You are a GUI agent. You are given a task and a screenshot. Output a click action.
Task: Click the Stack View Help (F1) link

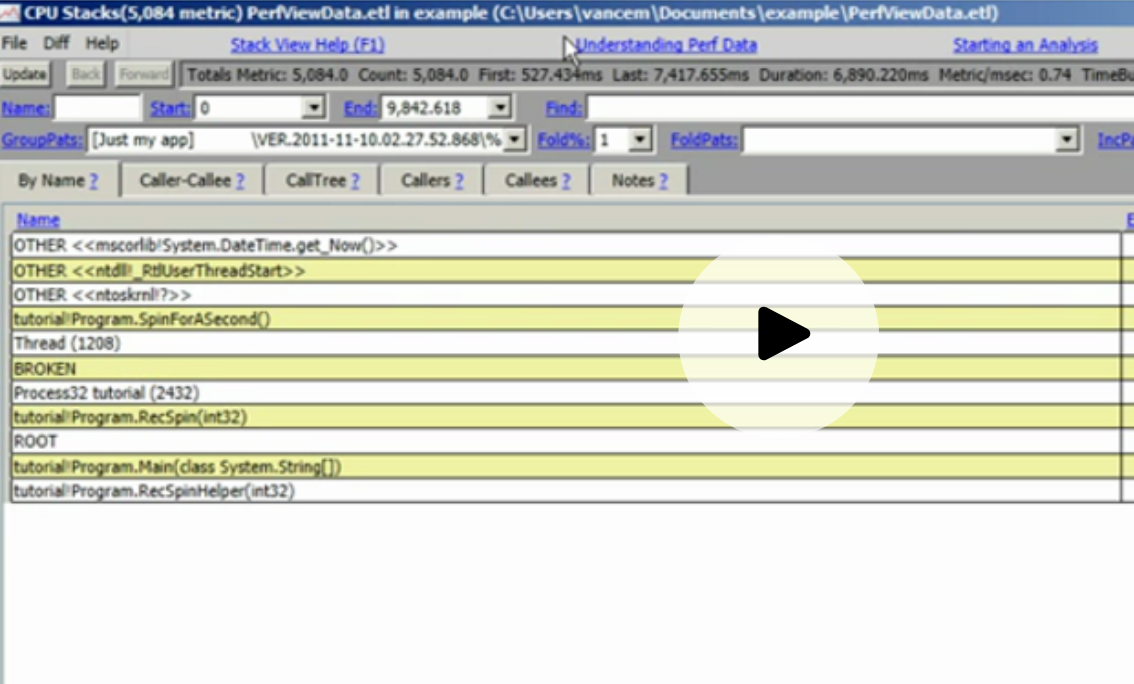pos(306,45)
